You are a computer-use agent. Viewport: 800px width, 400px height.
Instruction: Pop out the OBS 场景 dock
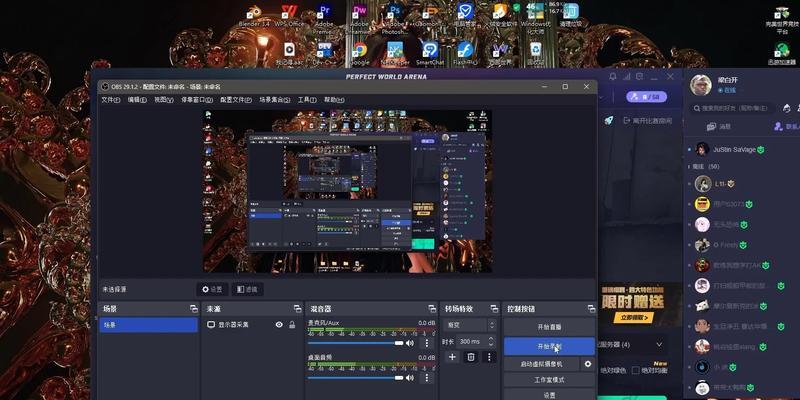[x=193, y=309]
